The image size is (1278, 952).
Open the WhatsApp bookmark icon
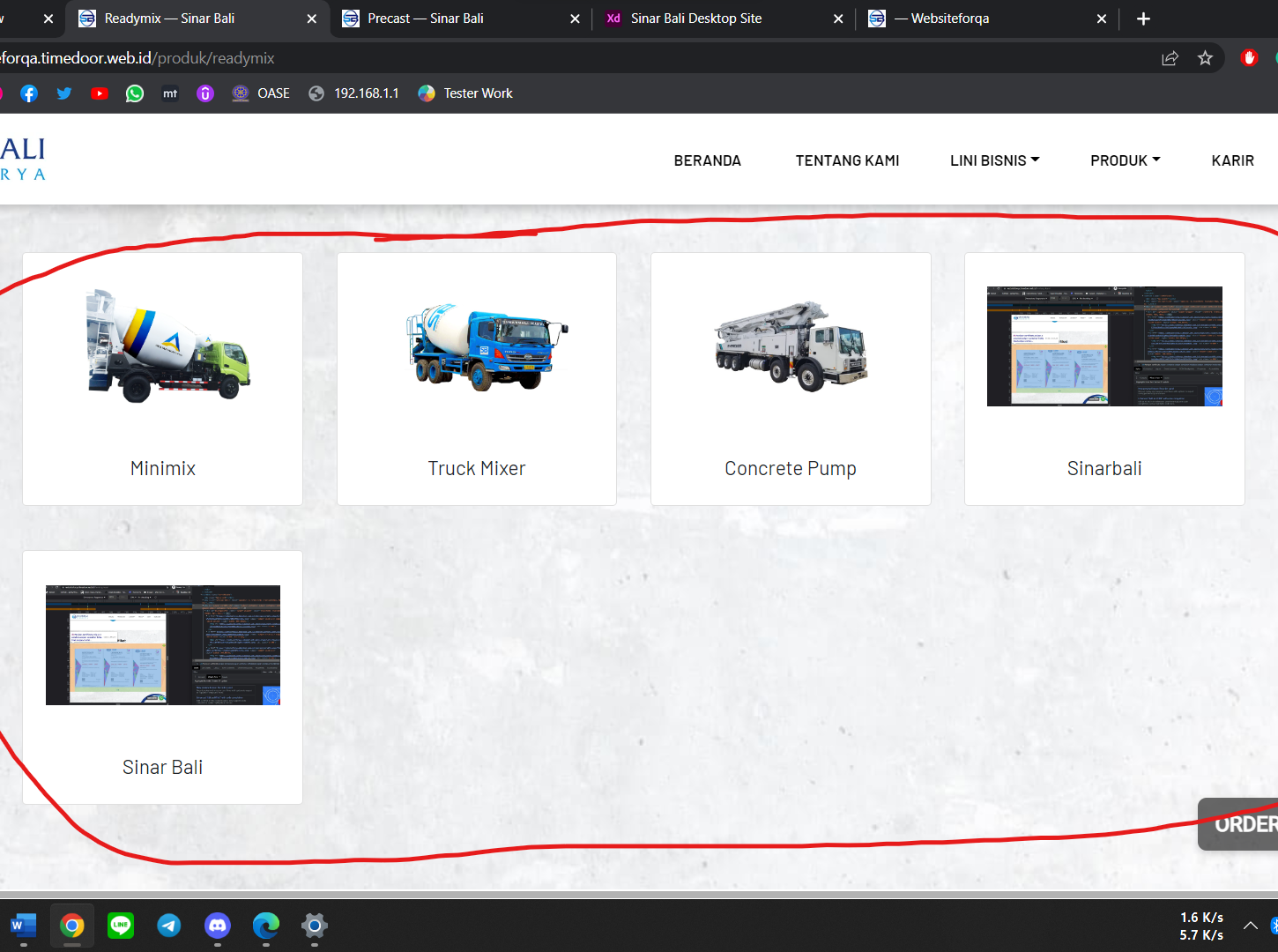135,93
